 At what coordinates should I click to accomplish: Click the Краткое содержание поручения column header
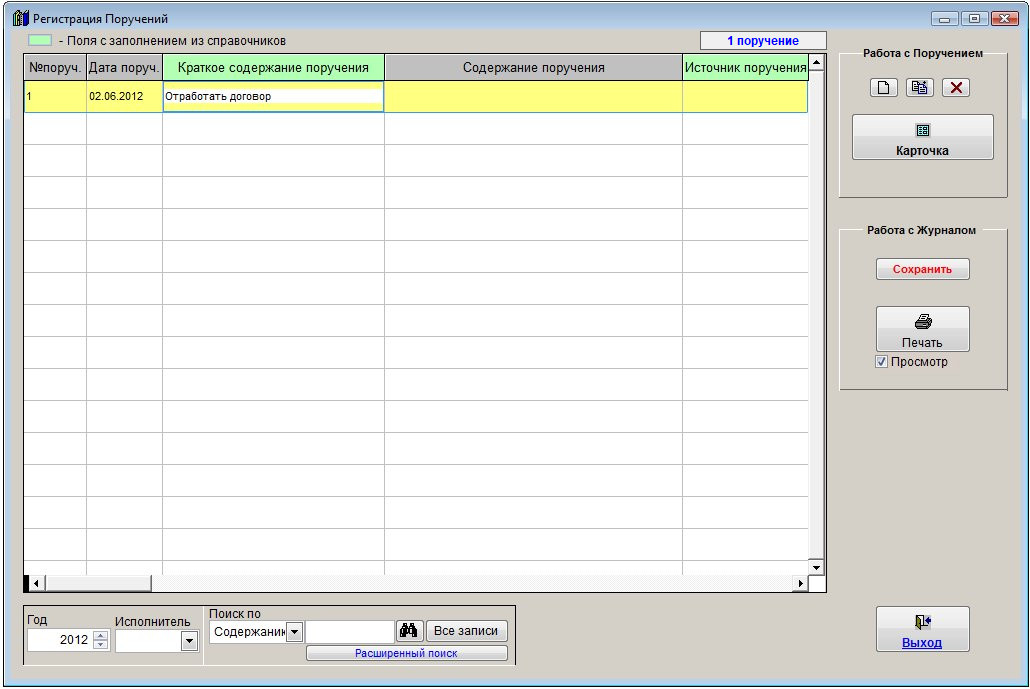[x=273, y=68]
